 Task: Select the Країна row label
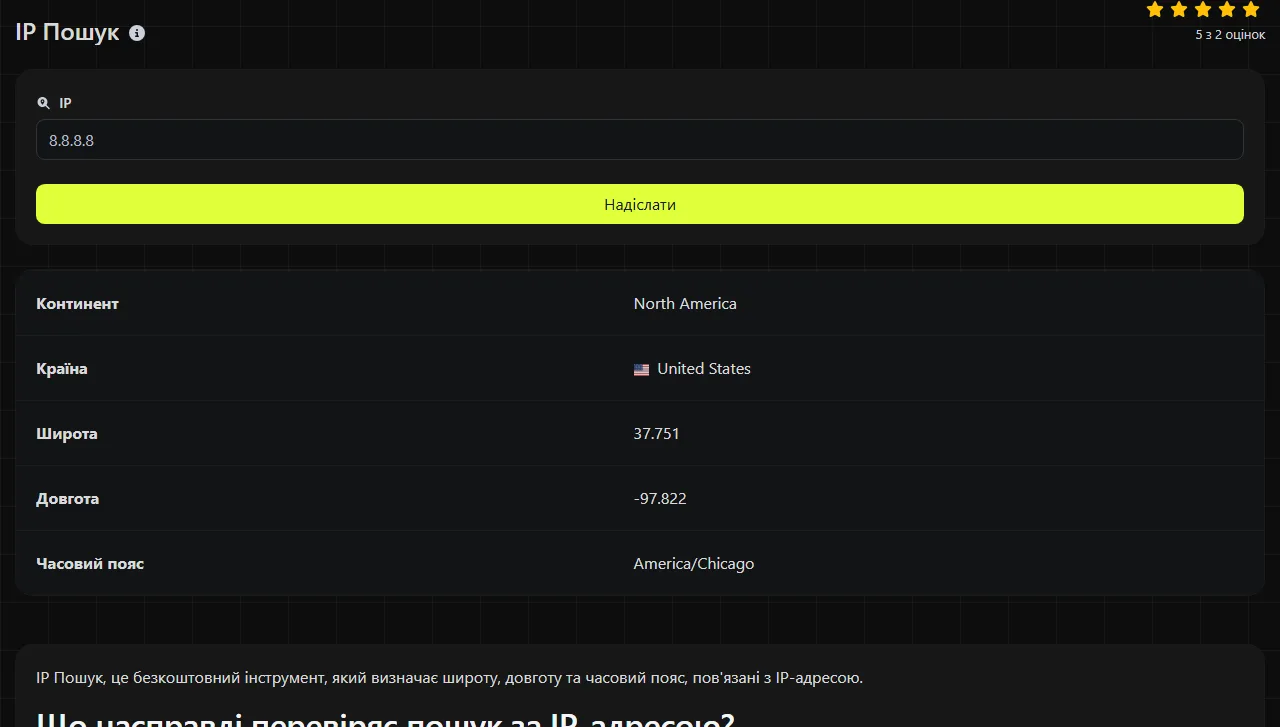62,369
